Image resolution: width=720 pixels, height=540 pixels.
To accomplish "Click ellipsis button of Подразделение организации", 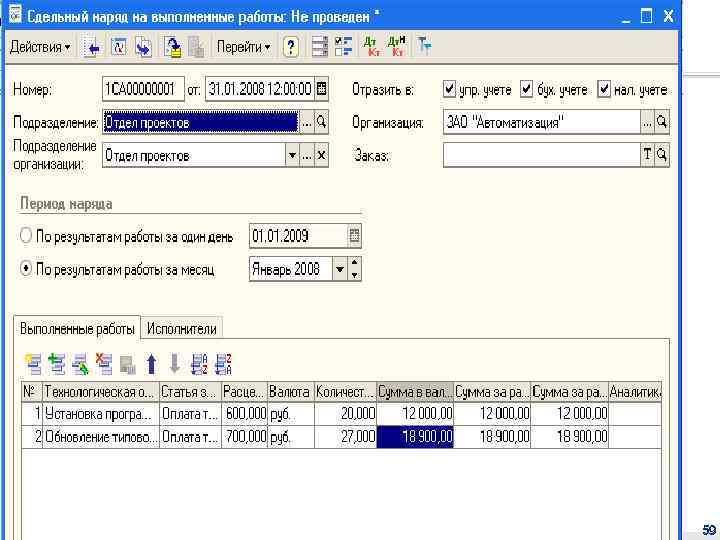I will (x=307, y=156).
